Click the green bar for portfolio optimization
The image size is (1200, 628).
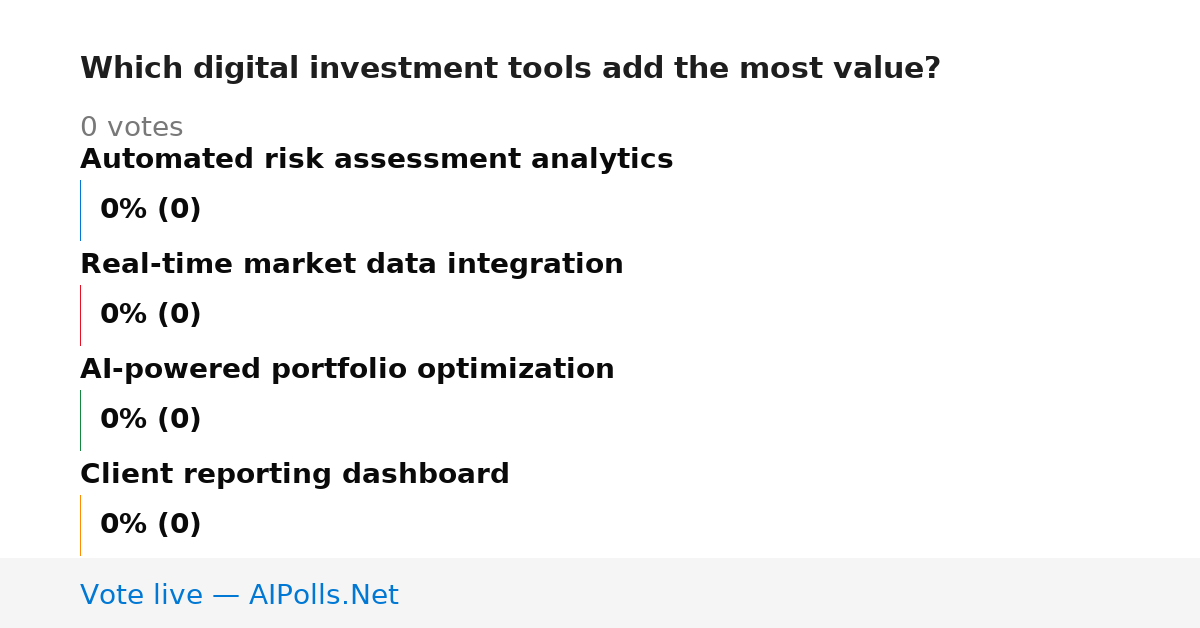[x=80, y=420]
